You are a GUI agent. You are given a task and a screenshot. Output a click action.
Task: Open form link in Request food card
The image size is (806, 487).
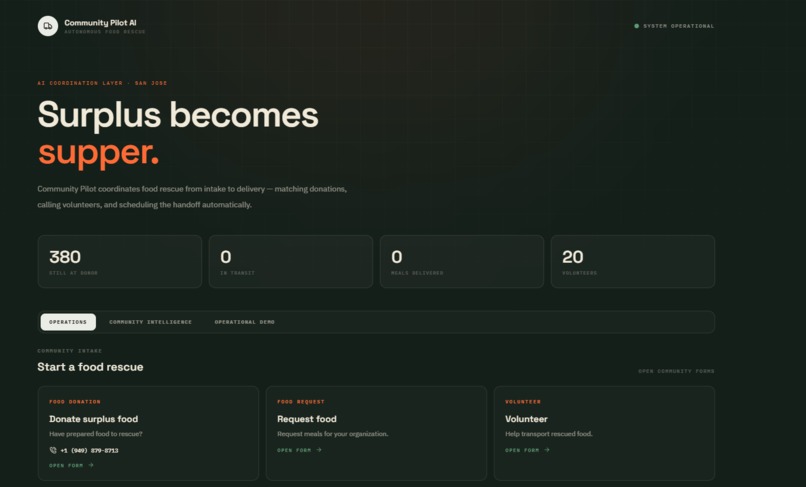point(299,450)
